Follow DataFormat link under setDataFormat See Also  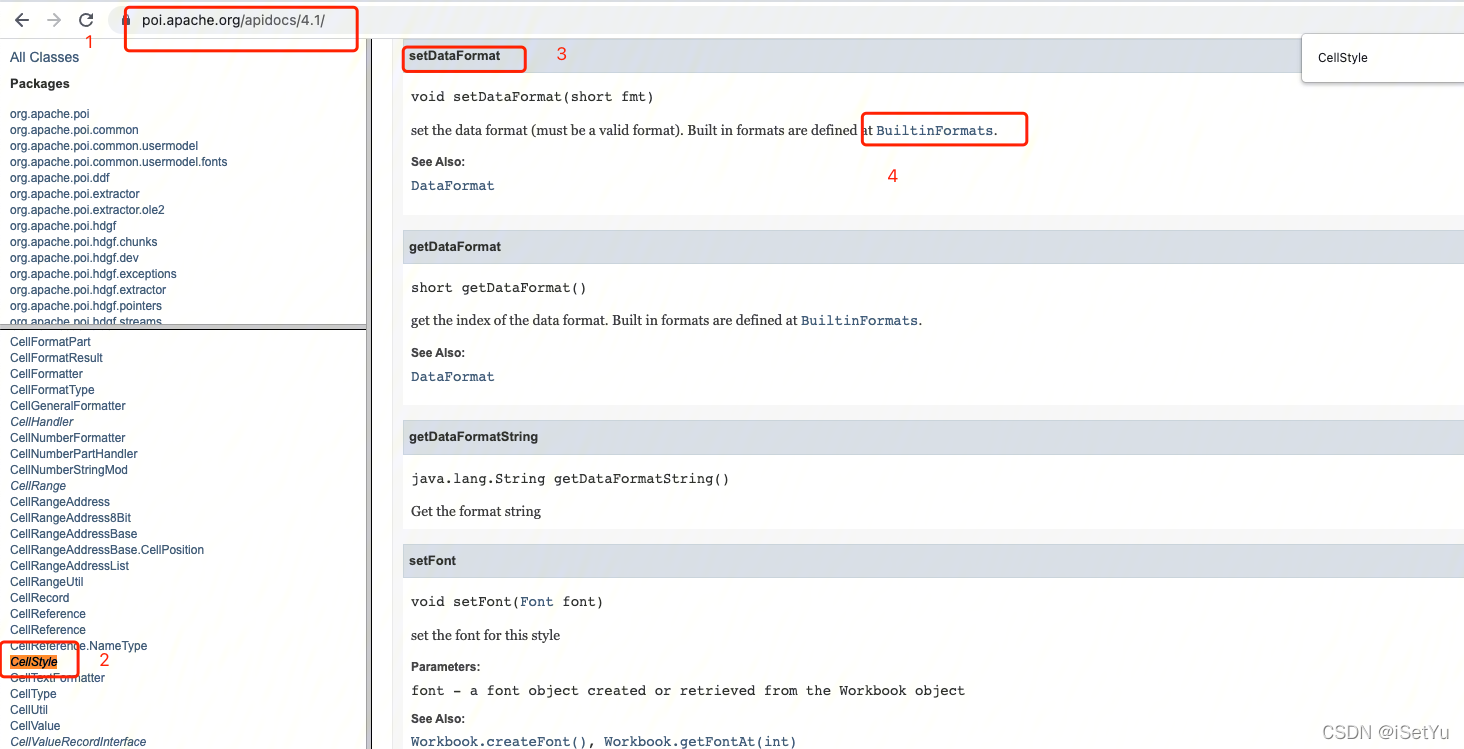(x=453, y=186)
